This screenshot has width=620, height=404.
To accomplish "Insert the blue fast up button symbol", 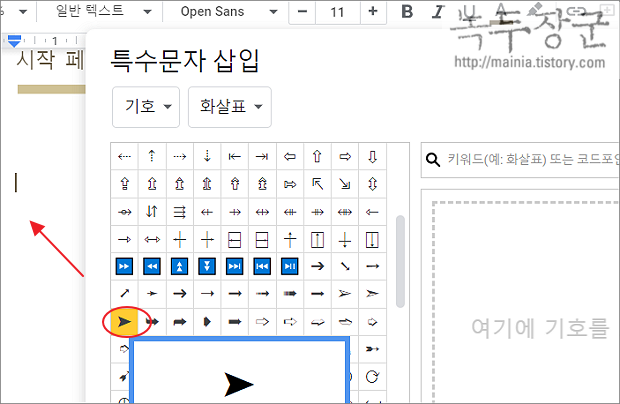I will [x=180, y=266].
